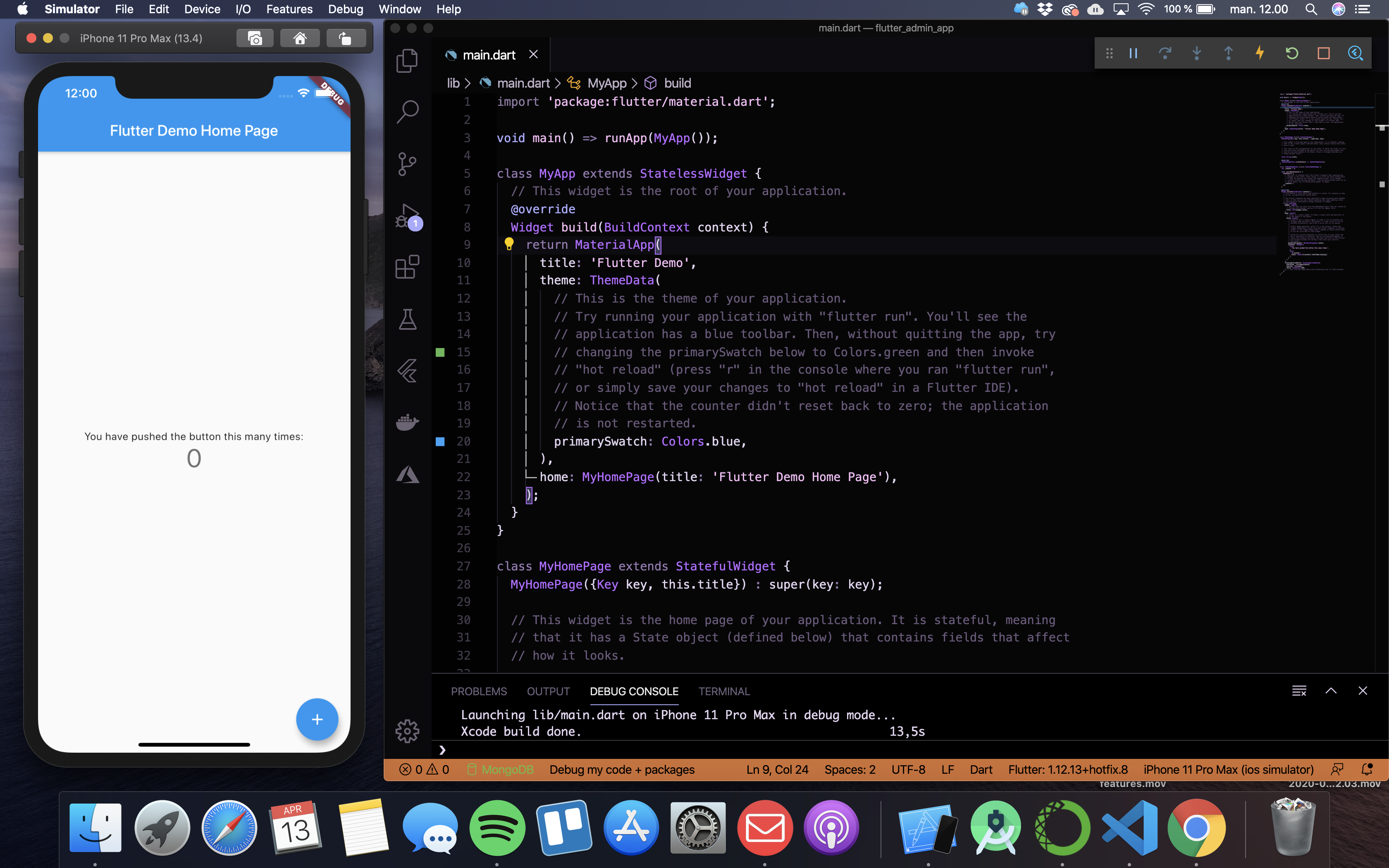The image size is (1389, 868).
Task: Open the Docker view
Action: [x=407, y=422]
